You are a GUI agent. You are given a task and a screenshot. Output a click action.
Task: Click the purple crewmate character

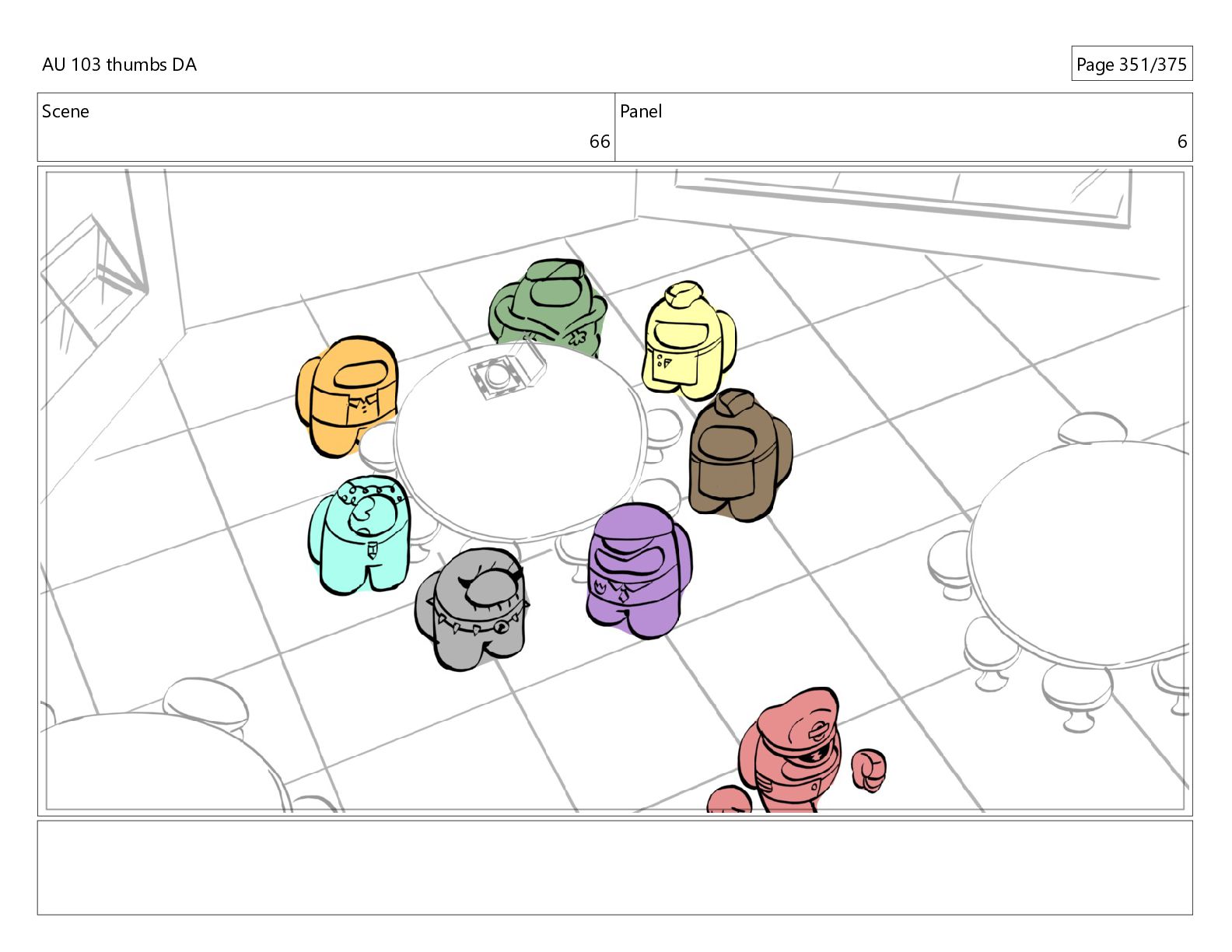(x=638, y=570)
